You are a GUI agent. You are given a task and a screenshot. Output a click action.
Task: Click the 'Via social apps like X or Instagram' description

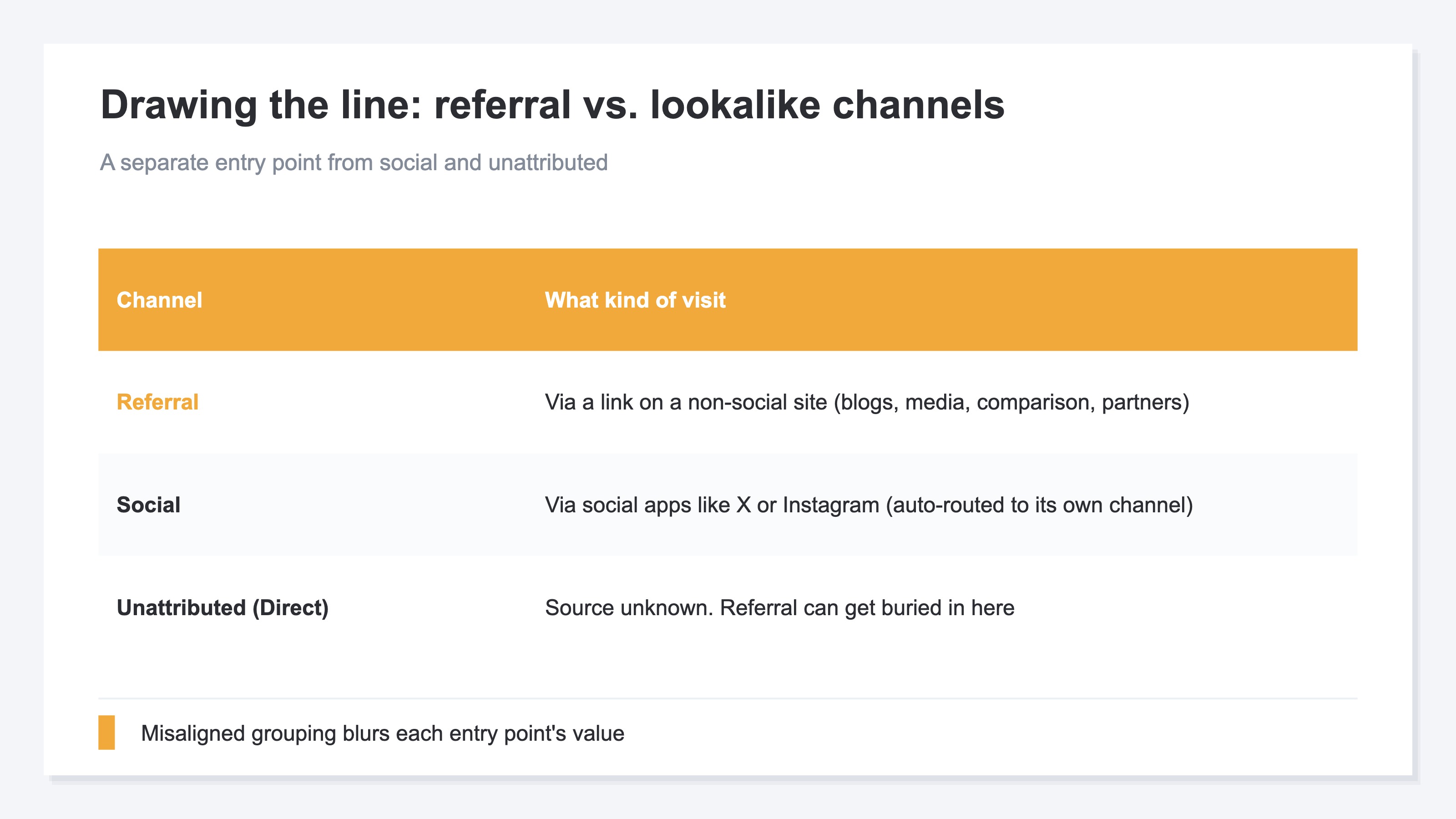click(869, 505)
